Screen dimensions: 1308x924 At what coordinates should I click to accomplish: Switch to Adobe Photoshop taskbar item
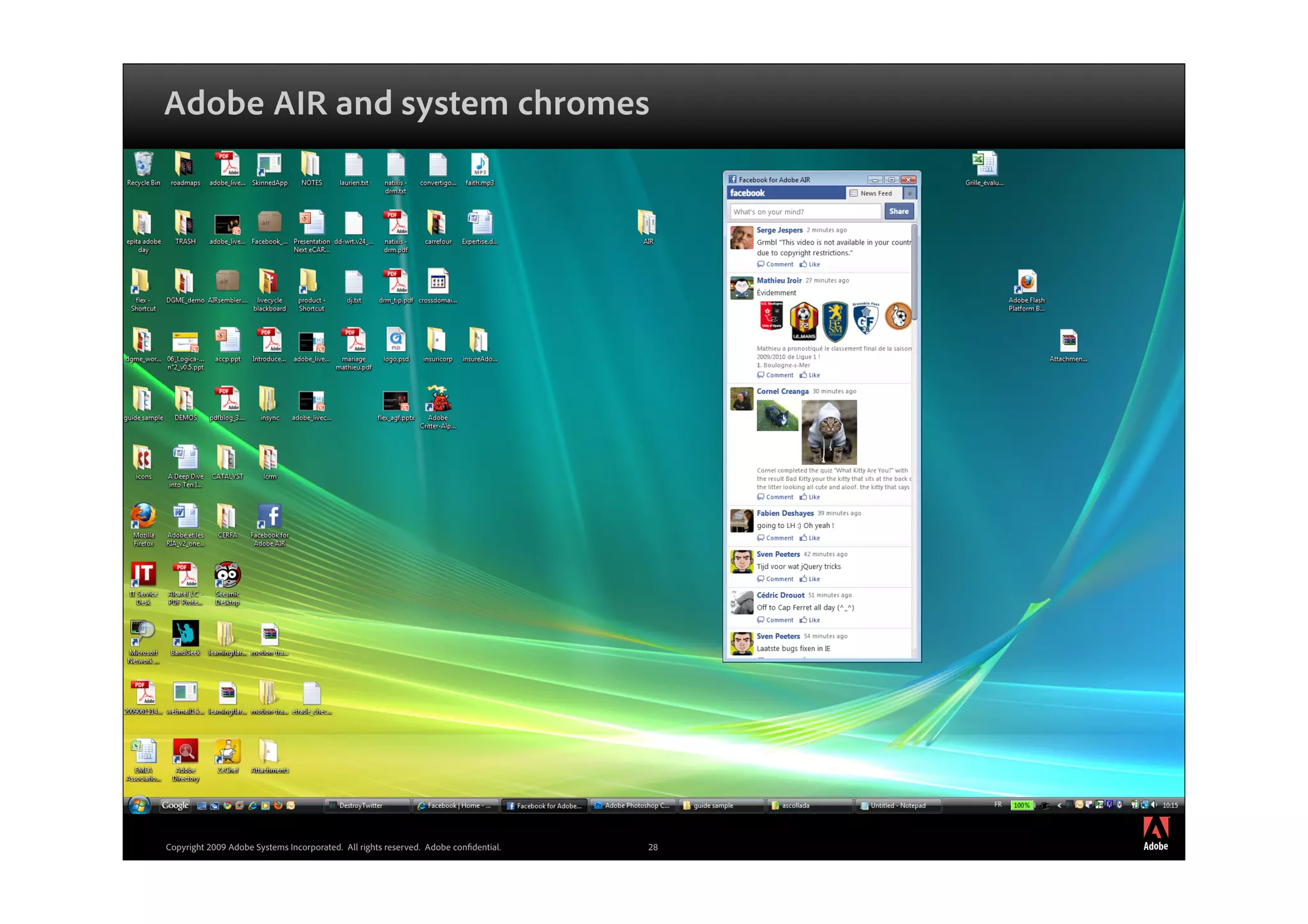(634, 805)
